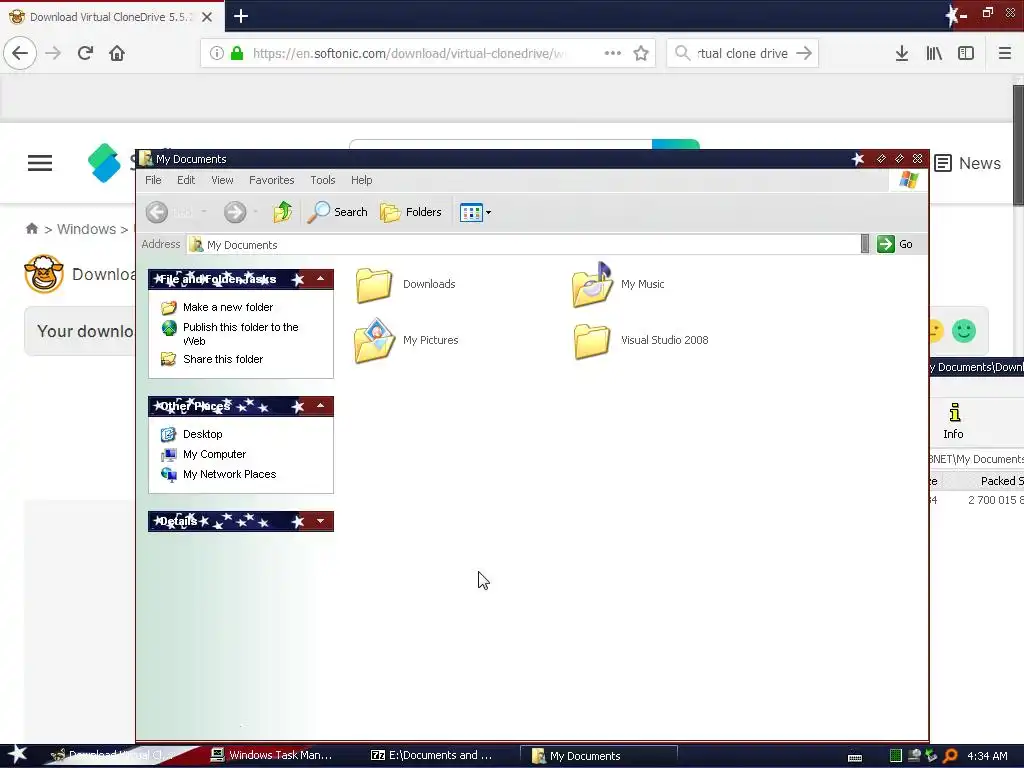The image size is (1024, 768).
Task: Reload the page in Firefox
Action: [85, 54]
